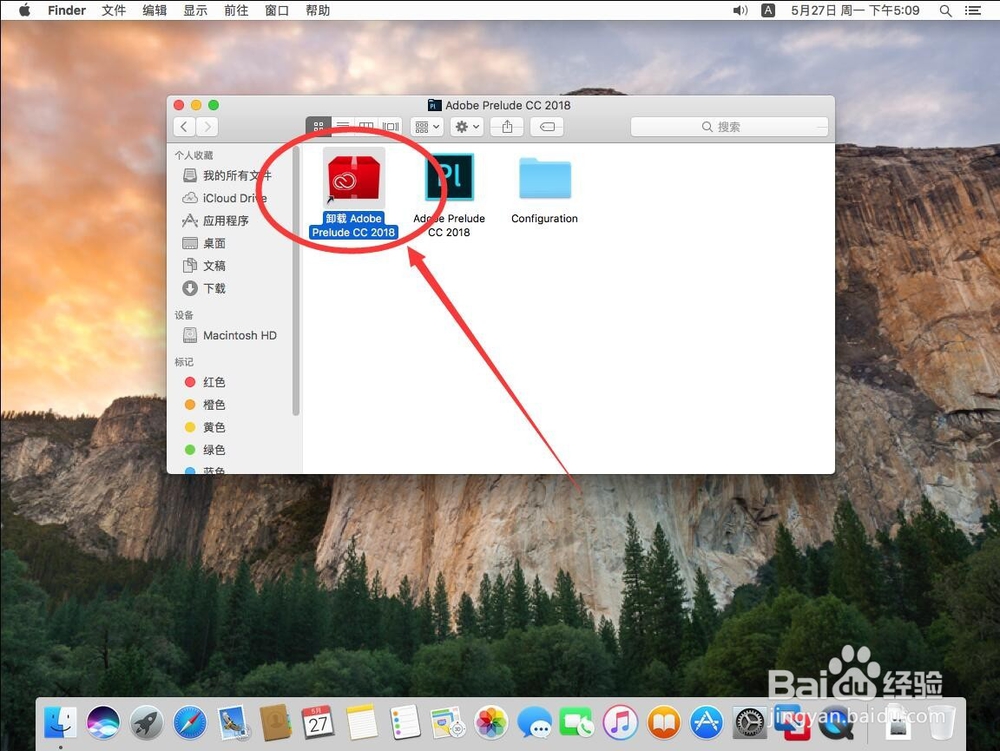
Task: Open Maps from the Dock
Action: point(448,723)
